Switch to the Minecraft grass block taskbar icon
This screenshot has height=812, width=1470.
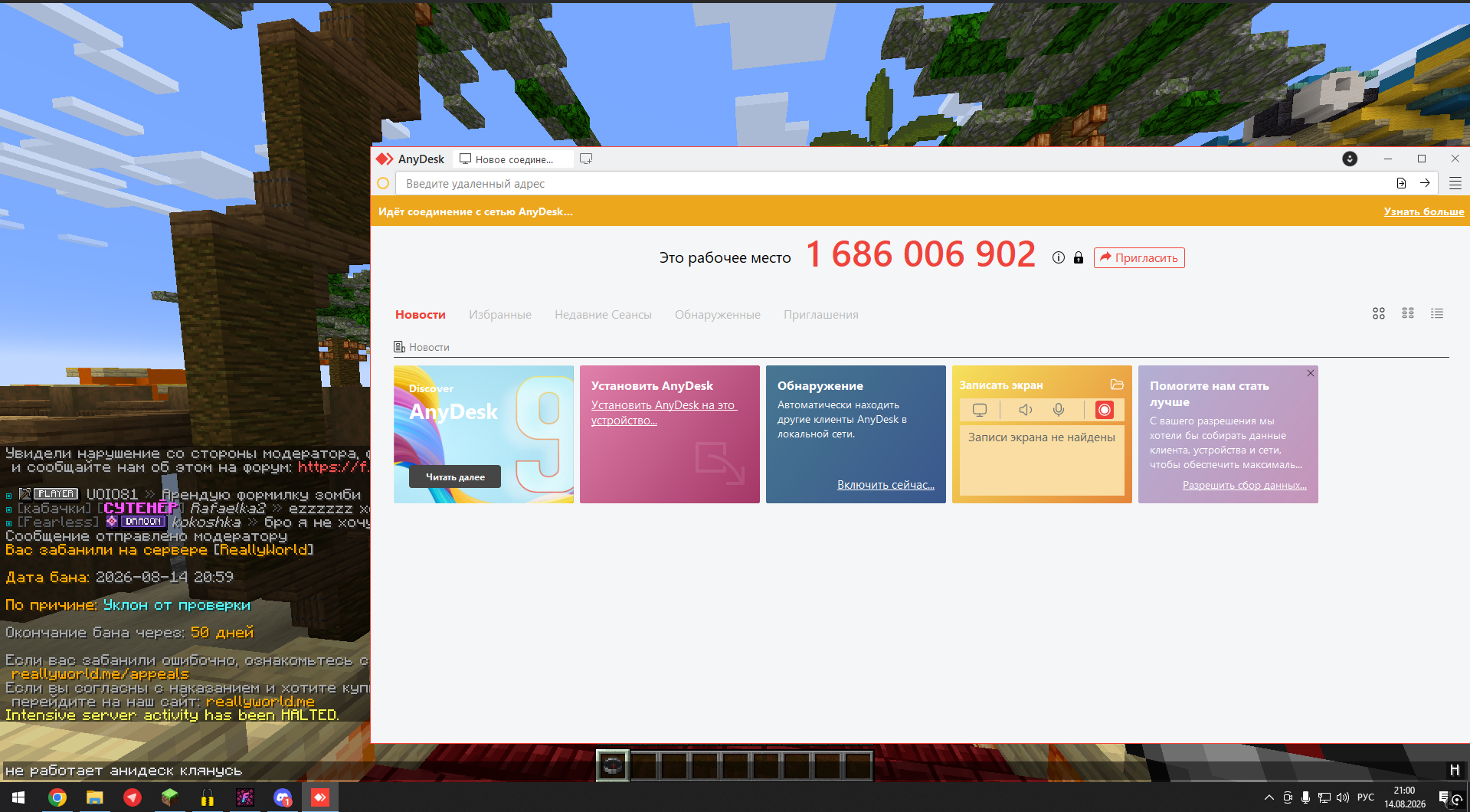click(x=169, y=797)
